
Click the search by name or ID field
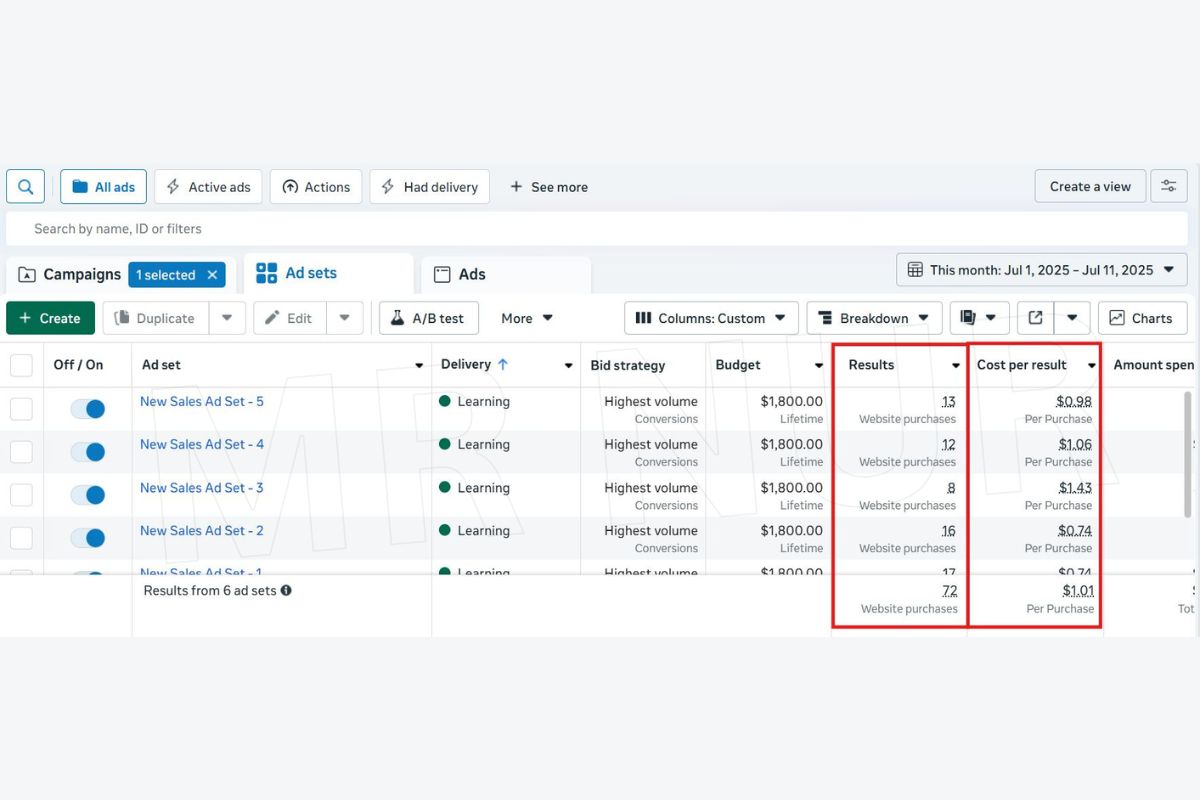(x=500, y=229)
